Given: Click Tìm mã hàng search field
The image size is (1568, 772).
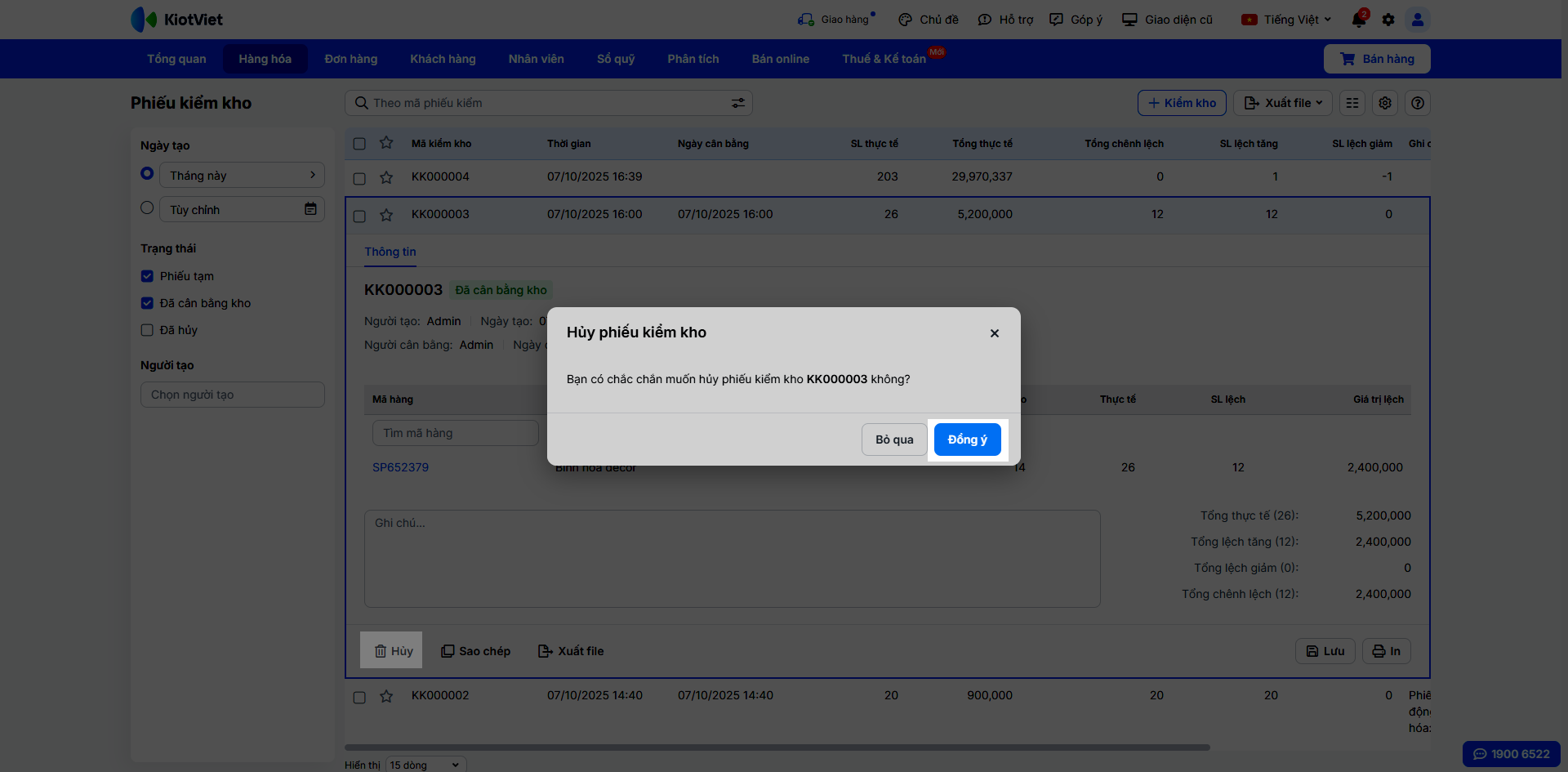Looking at the screenshot, I should 456,433.
